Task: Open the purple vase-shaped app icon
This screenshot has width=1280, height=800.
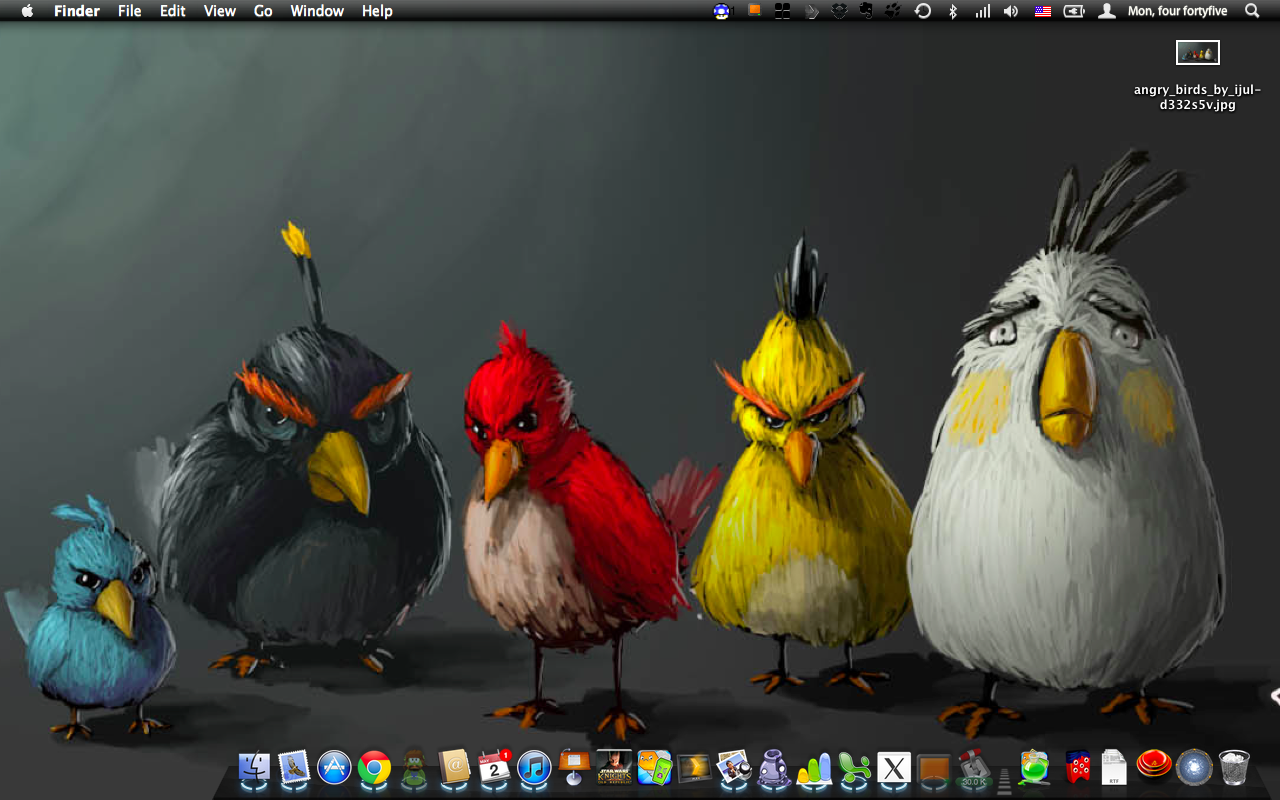Action: tap(774, 767)
